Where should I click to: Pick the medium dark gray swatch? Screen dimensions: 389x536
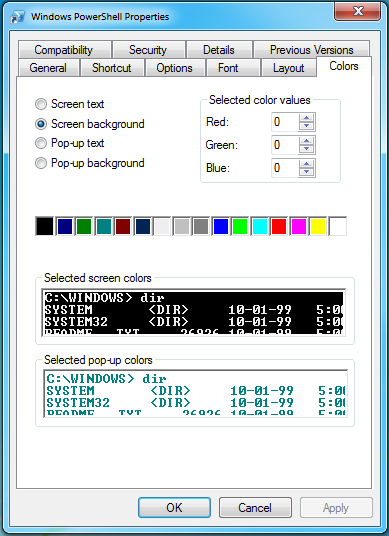click(x=201, y=226)
